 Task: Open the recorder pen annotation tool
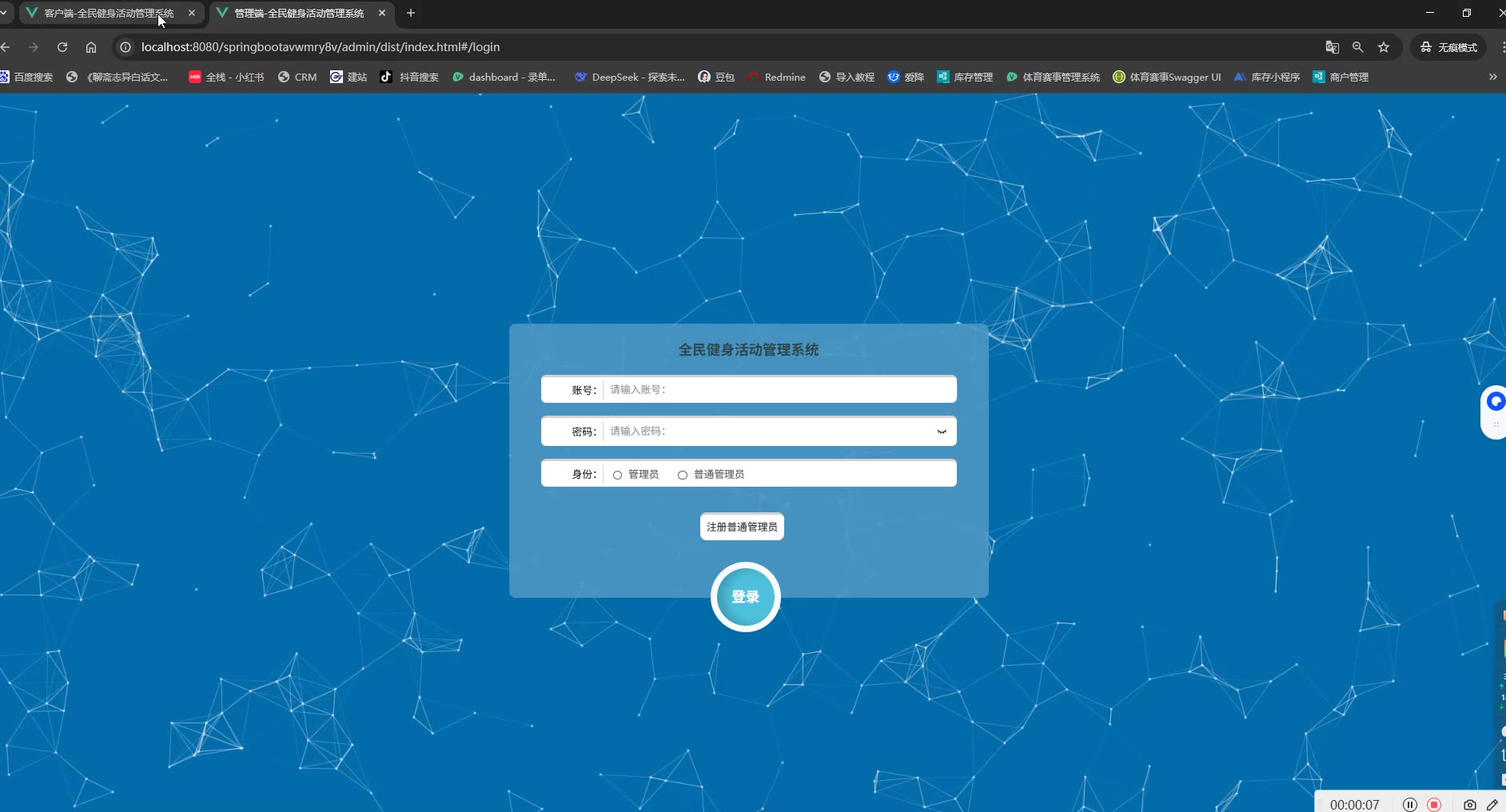1492,805
